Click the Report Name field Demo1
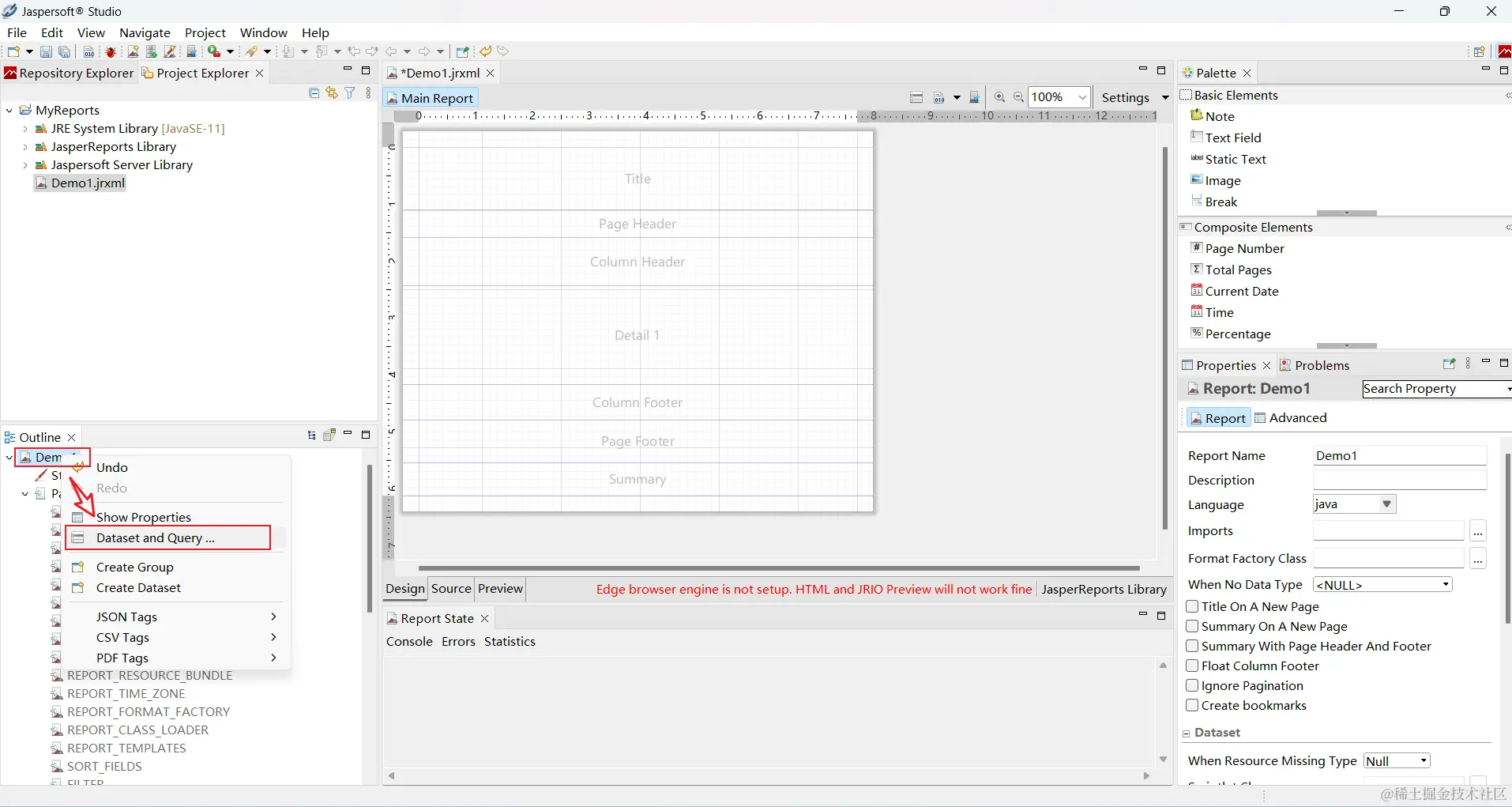The width and height of the screenshot is (1512, 807). (x=1400, y=455)
